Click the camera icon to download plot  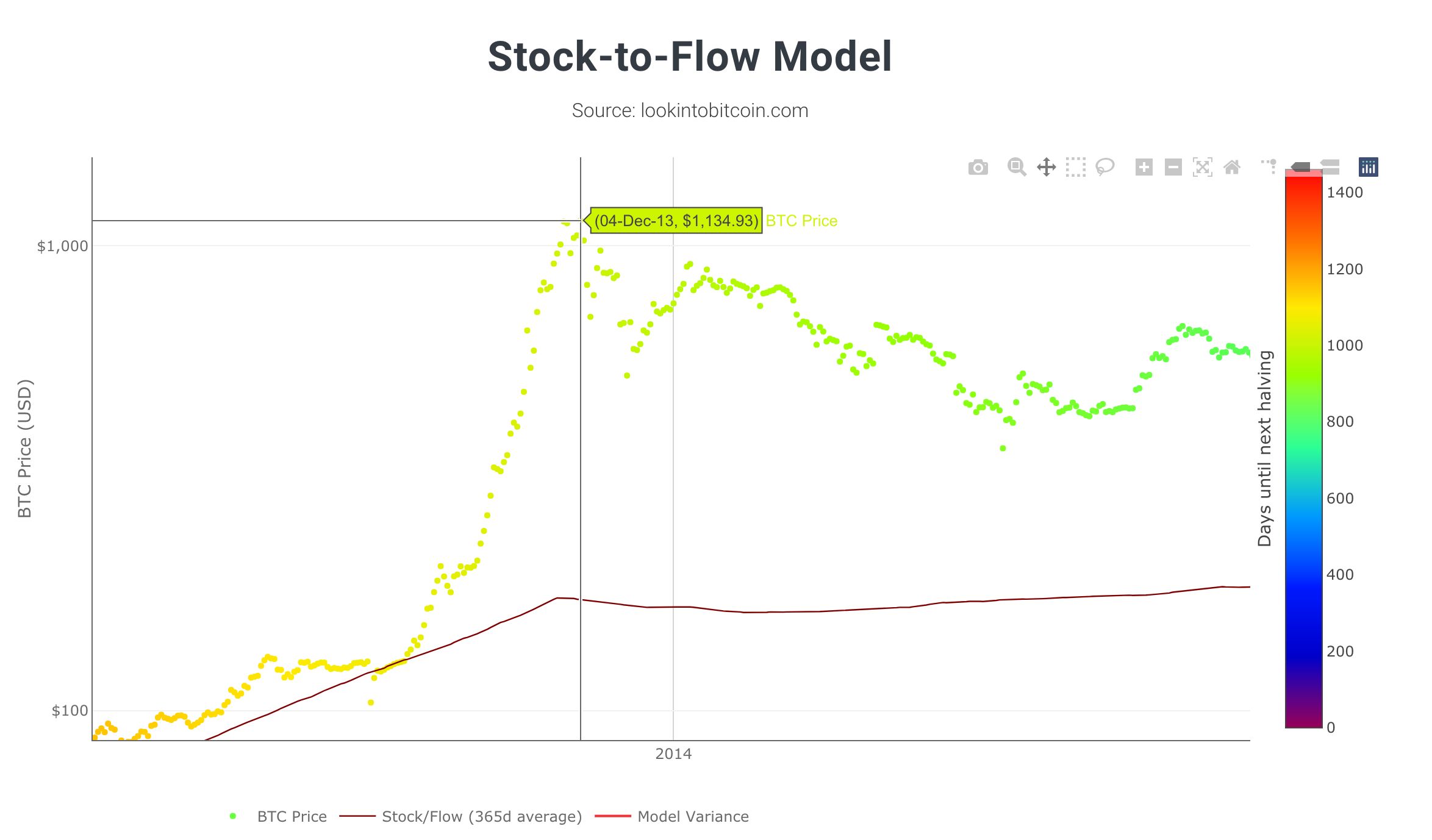978,168
